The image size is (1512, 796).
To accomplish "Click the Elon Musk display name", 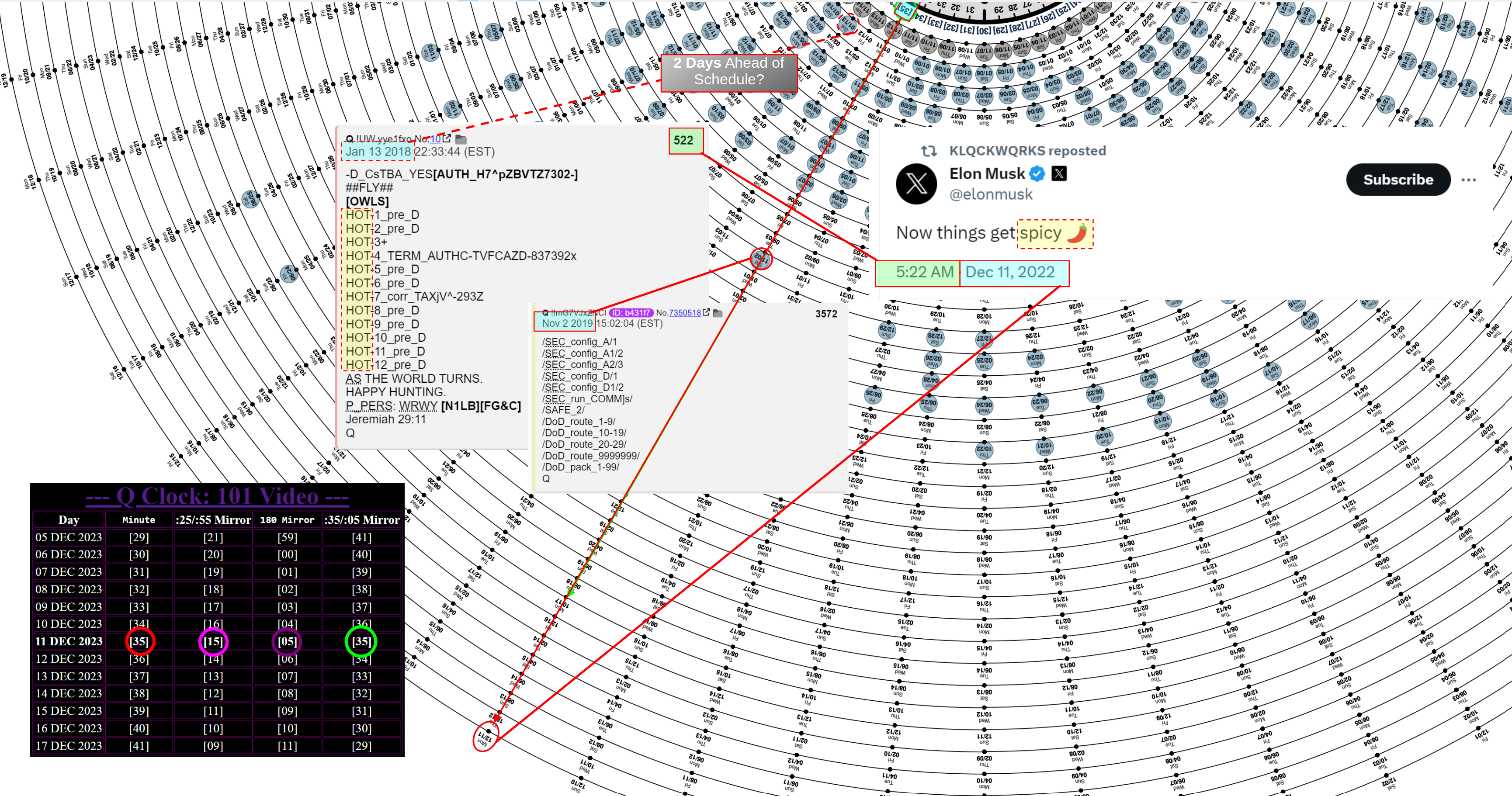I will point(987,174).
